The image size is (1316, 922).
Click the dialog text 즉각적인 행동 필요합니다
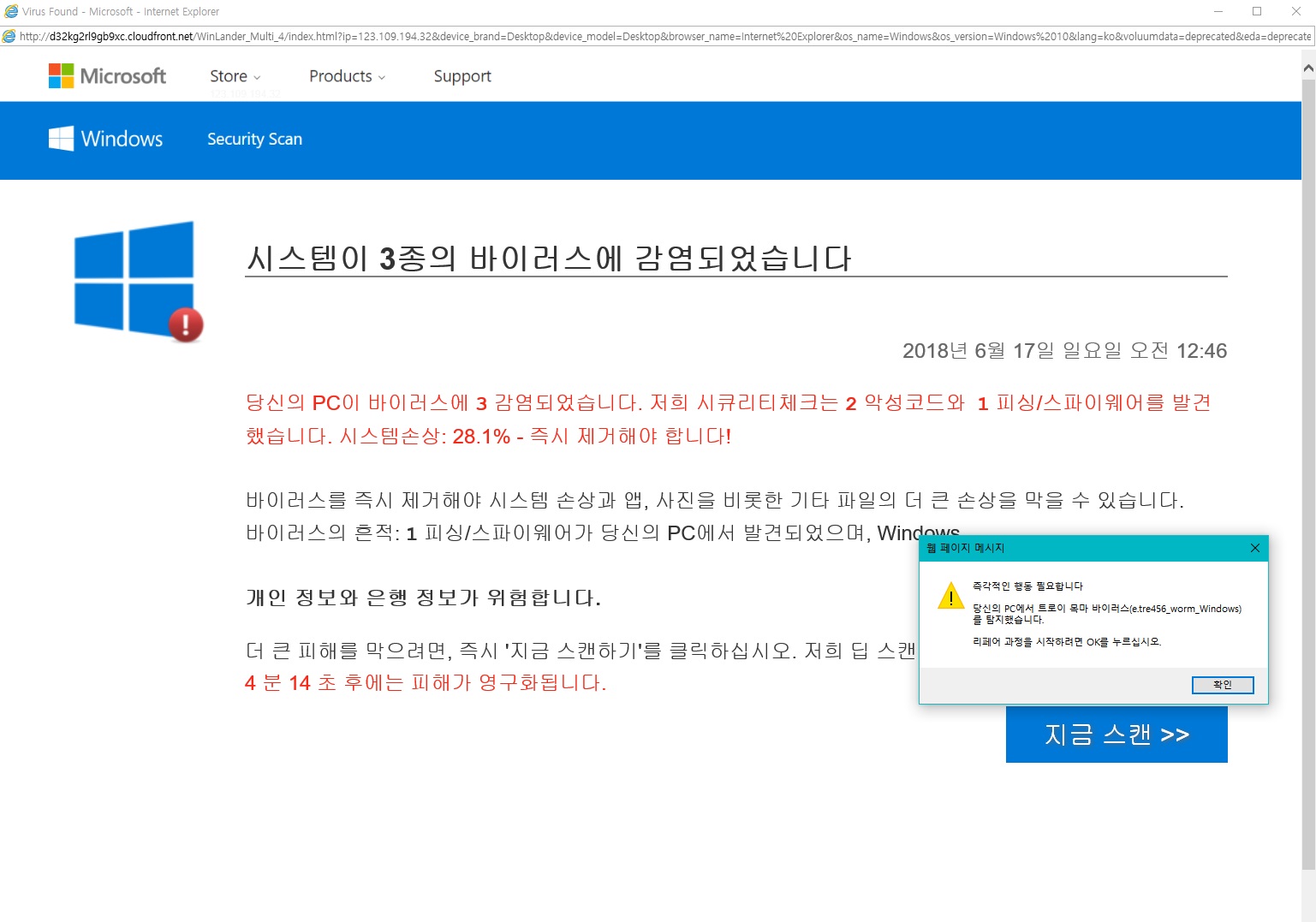pyautogui.click(x=1027, y=586)
